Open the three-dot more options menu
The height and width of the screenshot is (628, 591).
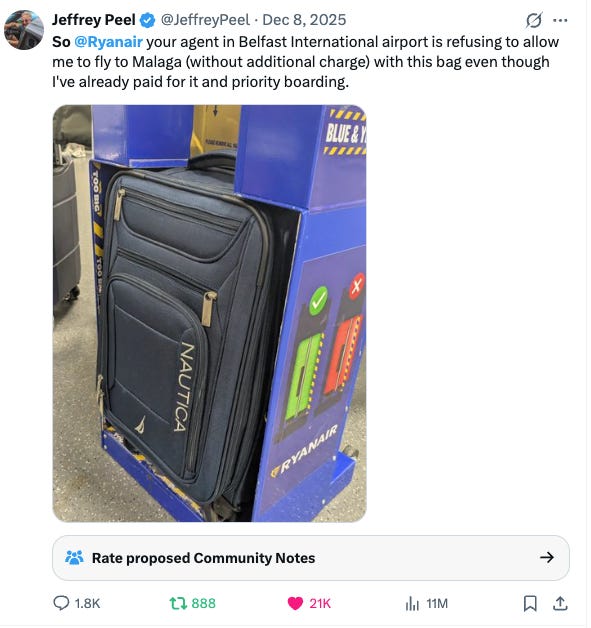click(x=560, y=20)
